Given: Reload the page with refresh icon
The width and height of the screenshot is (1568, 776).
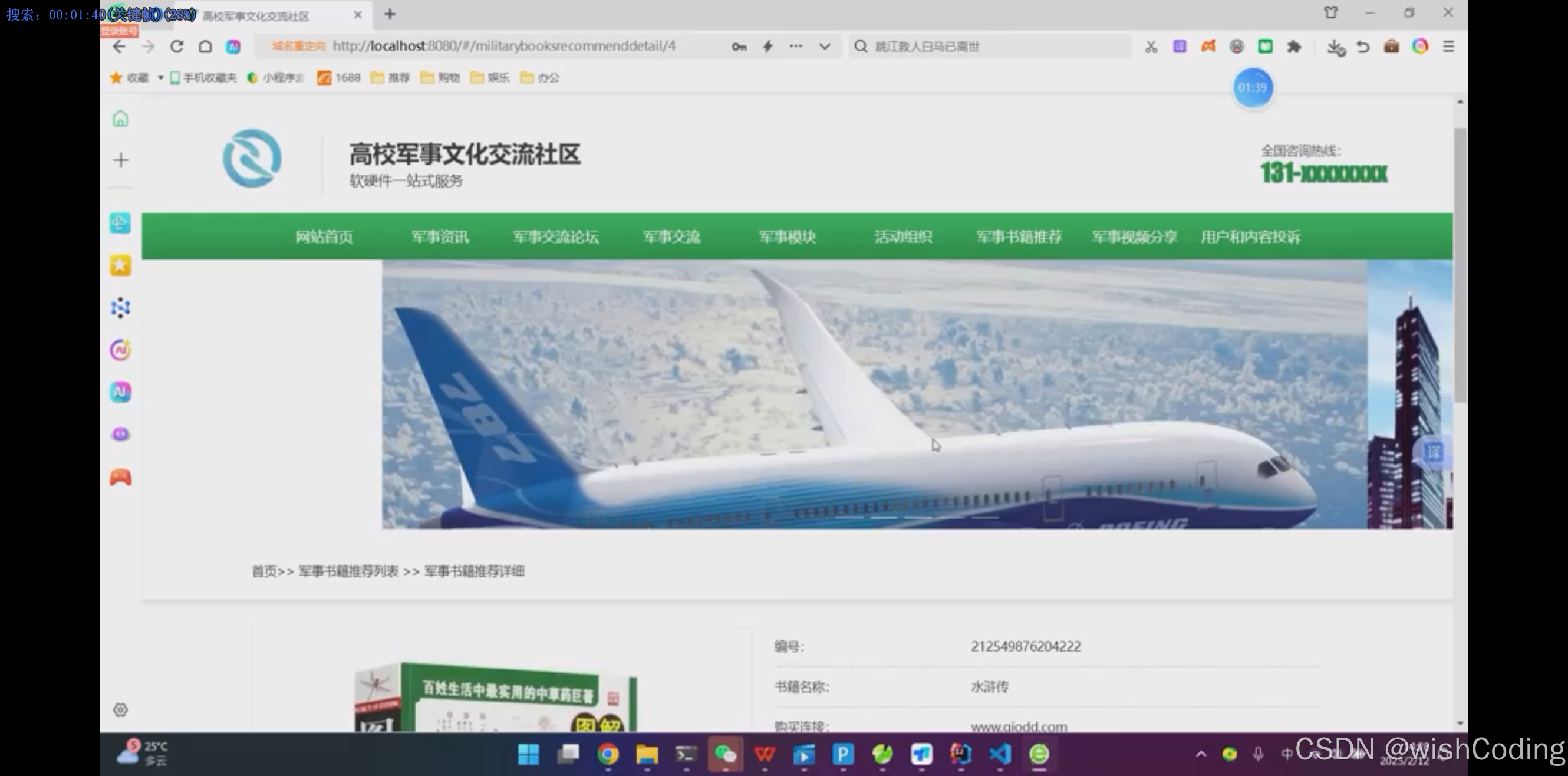Looking at the screenshot, I should coord(176,47).
